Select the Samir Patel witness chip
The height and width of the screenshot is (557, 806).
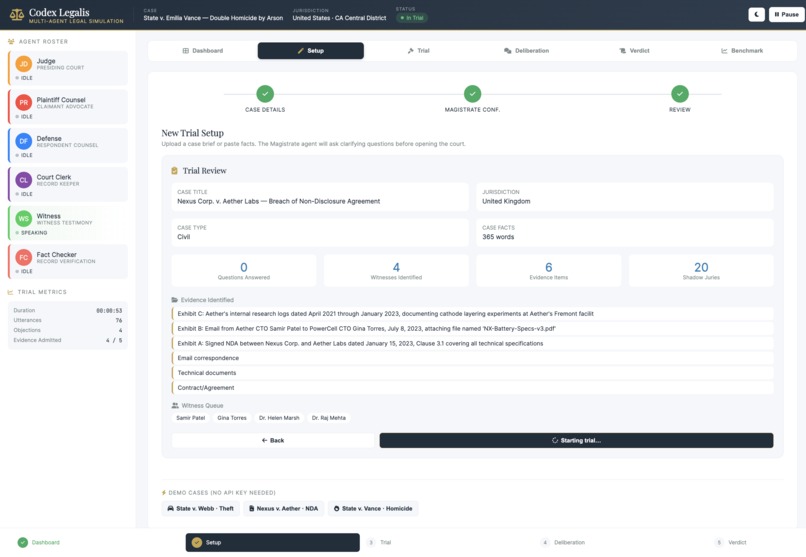(191, 418)
